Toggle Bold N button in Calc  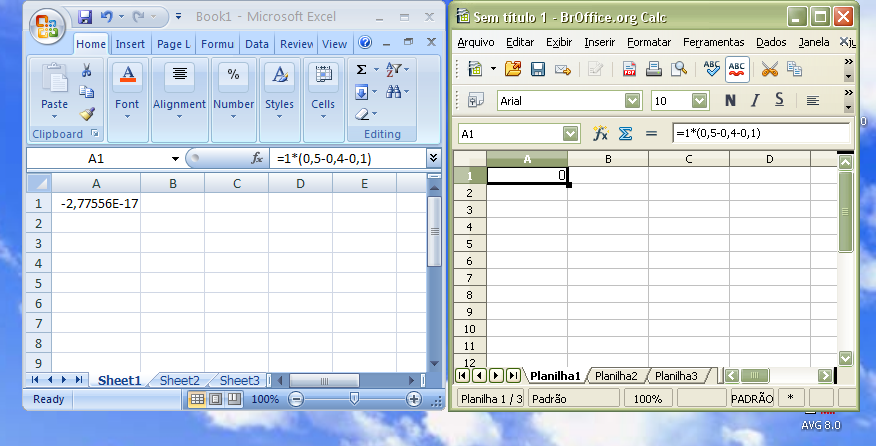(730, 101)
